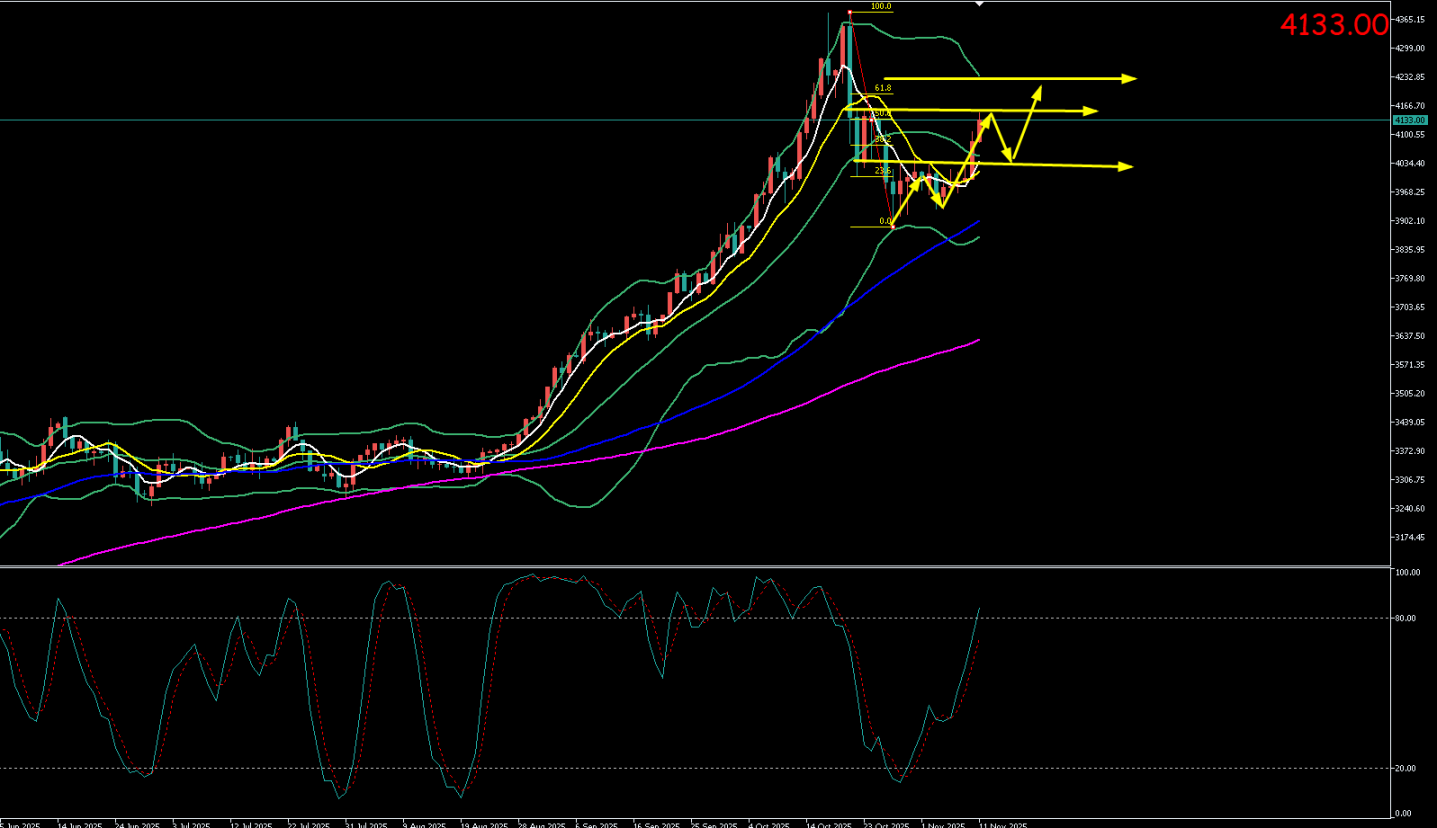The width and height of the screenshot is (1437, 828).
Task: Click the chart shift triangle marker at top
Action: pos(979,5)
